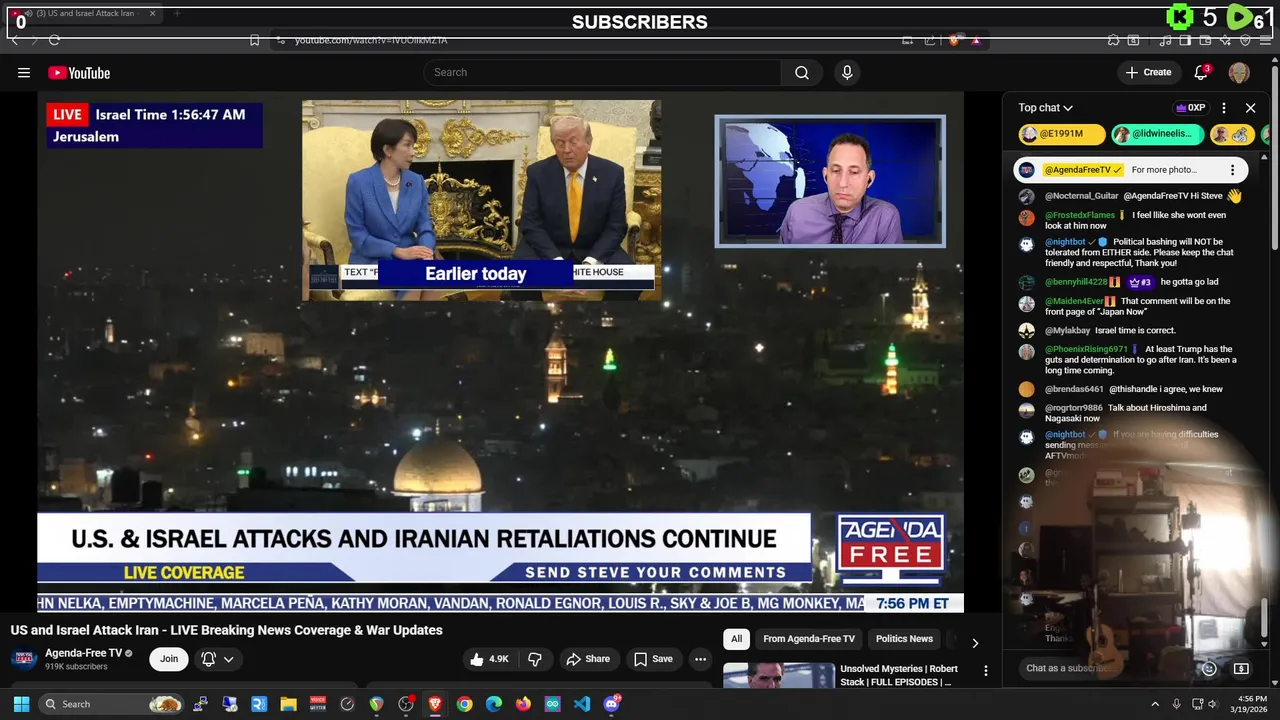Click the youtube.com address bar URL
The width and height of the screenshot is (1280, 720).
pos(371,40)
